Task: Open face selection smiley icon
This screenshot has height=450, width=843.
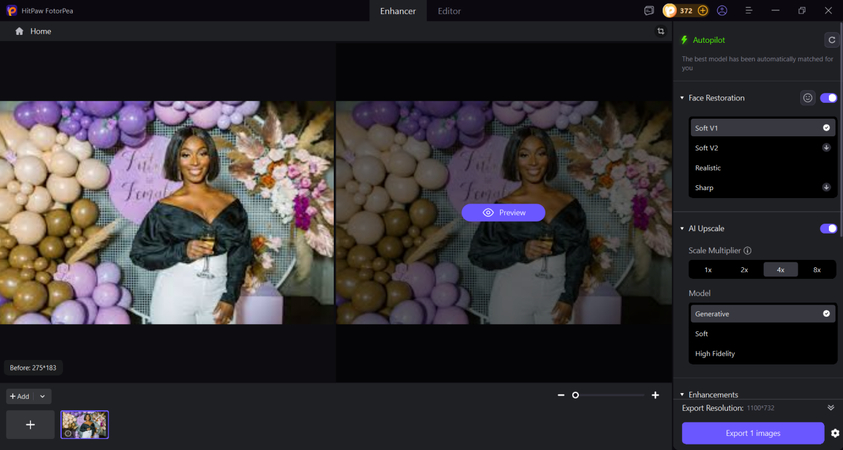Action: pos(808,98)
